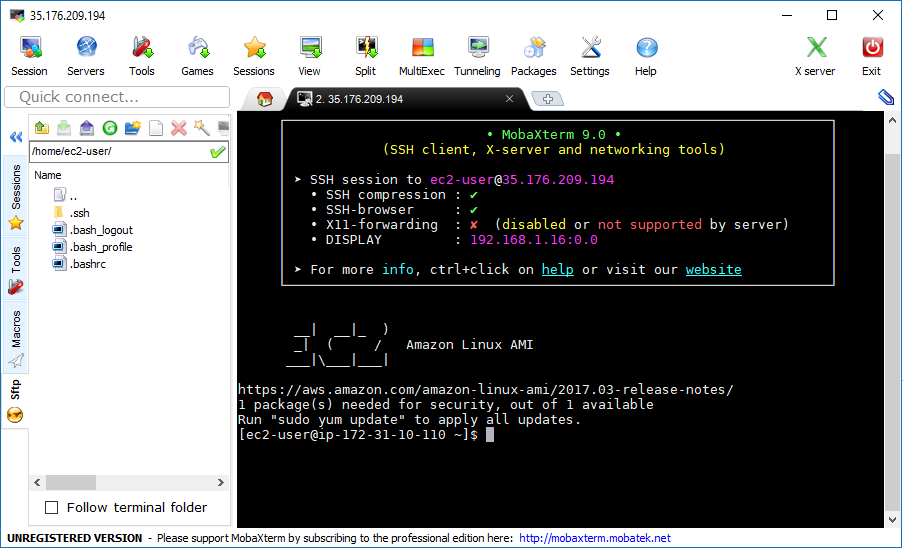Viewport: 904px width, 549px height.
Task: Click the red delete icon in SFTP toolbar
Action: [x=179, y=127]
